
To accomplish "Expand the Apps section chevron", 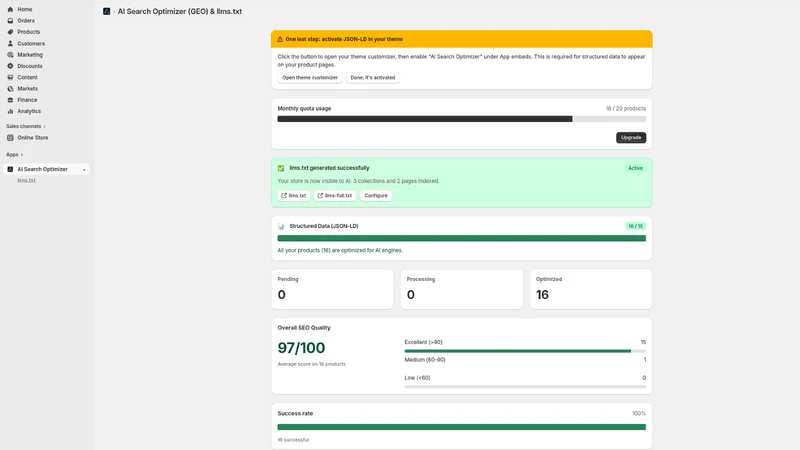I will pos(21,155).
